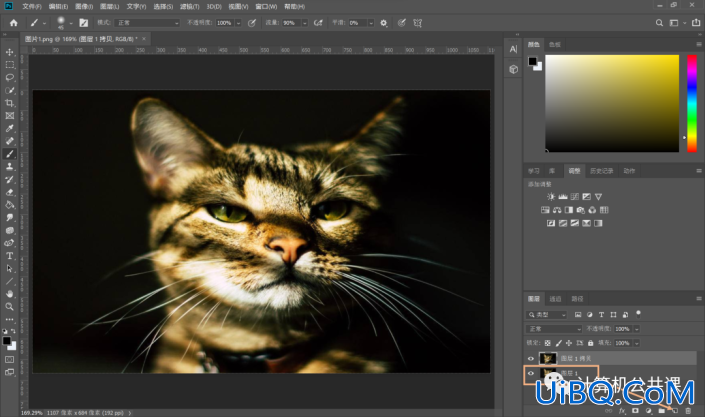
Task: Select the Move tool
Action: coord(9,52)
